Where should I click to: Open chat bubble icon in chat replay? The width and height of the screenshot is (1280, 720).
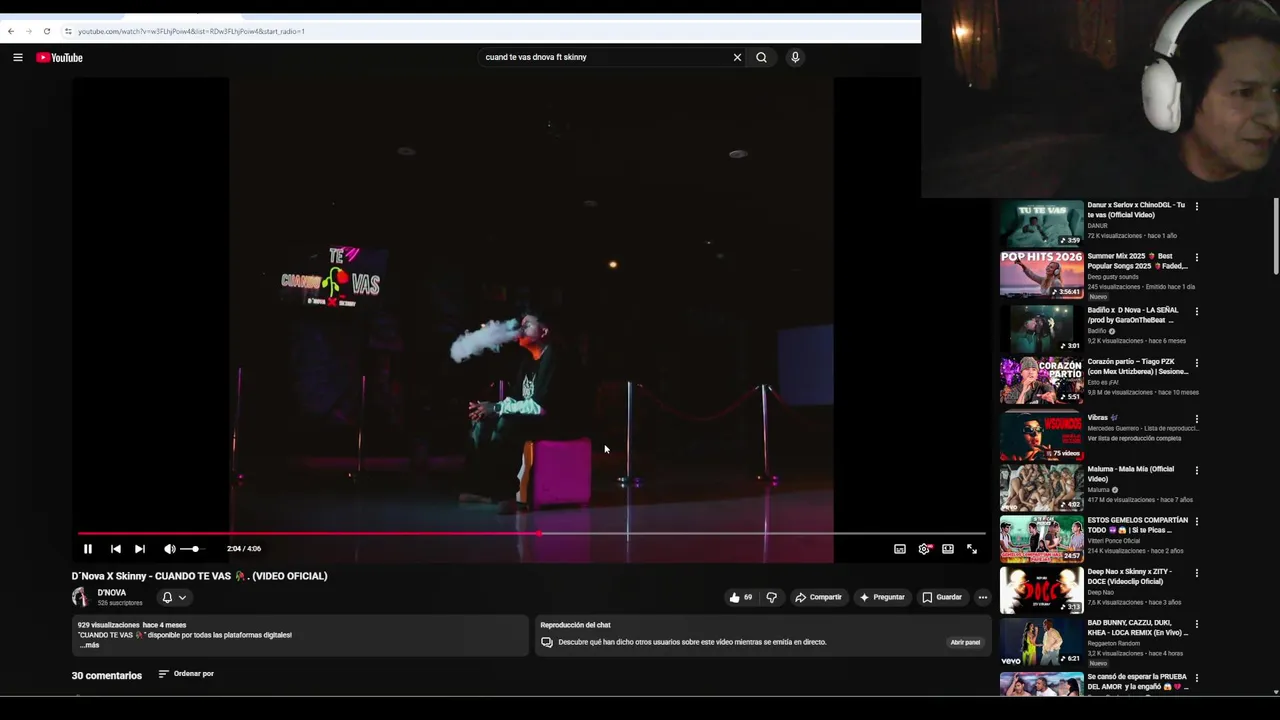point(546,642)
